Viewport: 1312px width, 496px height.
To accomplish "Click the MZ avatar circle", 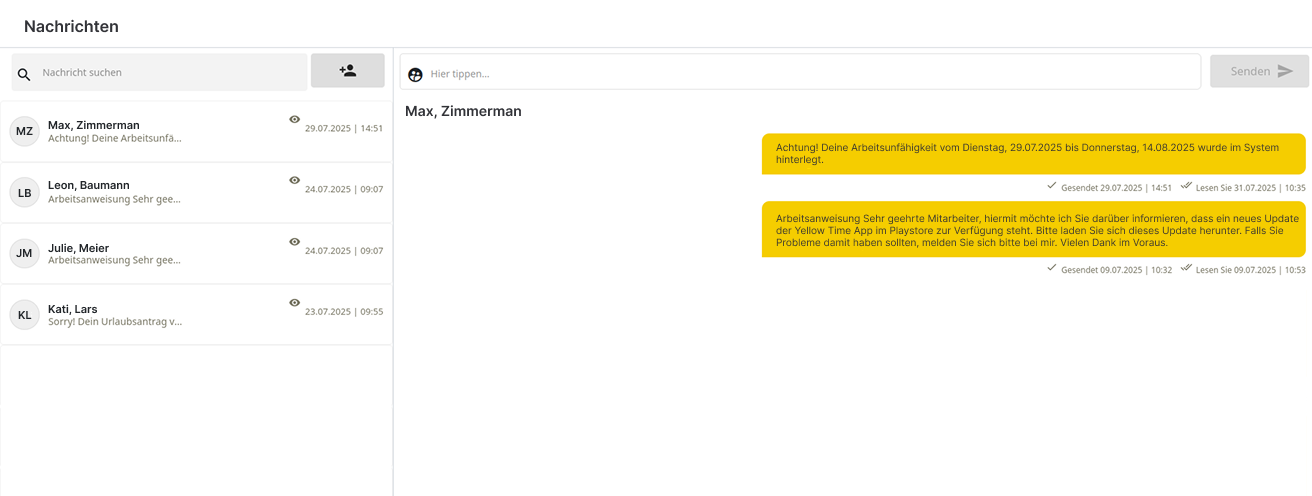I will point(24,131).
